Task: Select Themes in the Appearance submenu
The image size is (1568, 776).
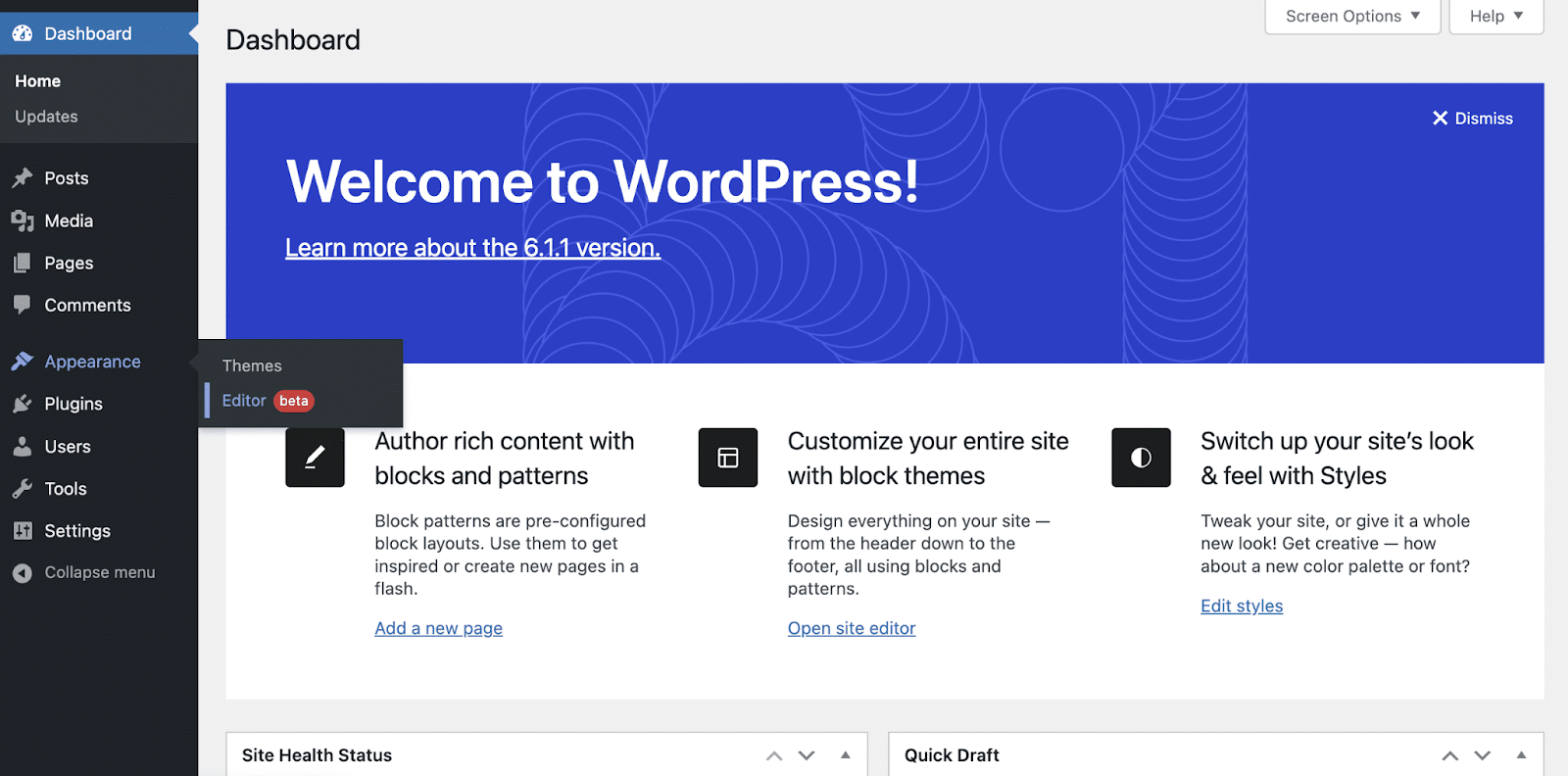Action: [x=252, y=365]
